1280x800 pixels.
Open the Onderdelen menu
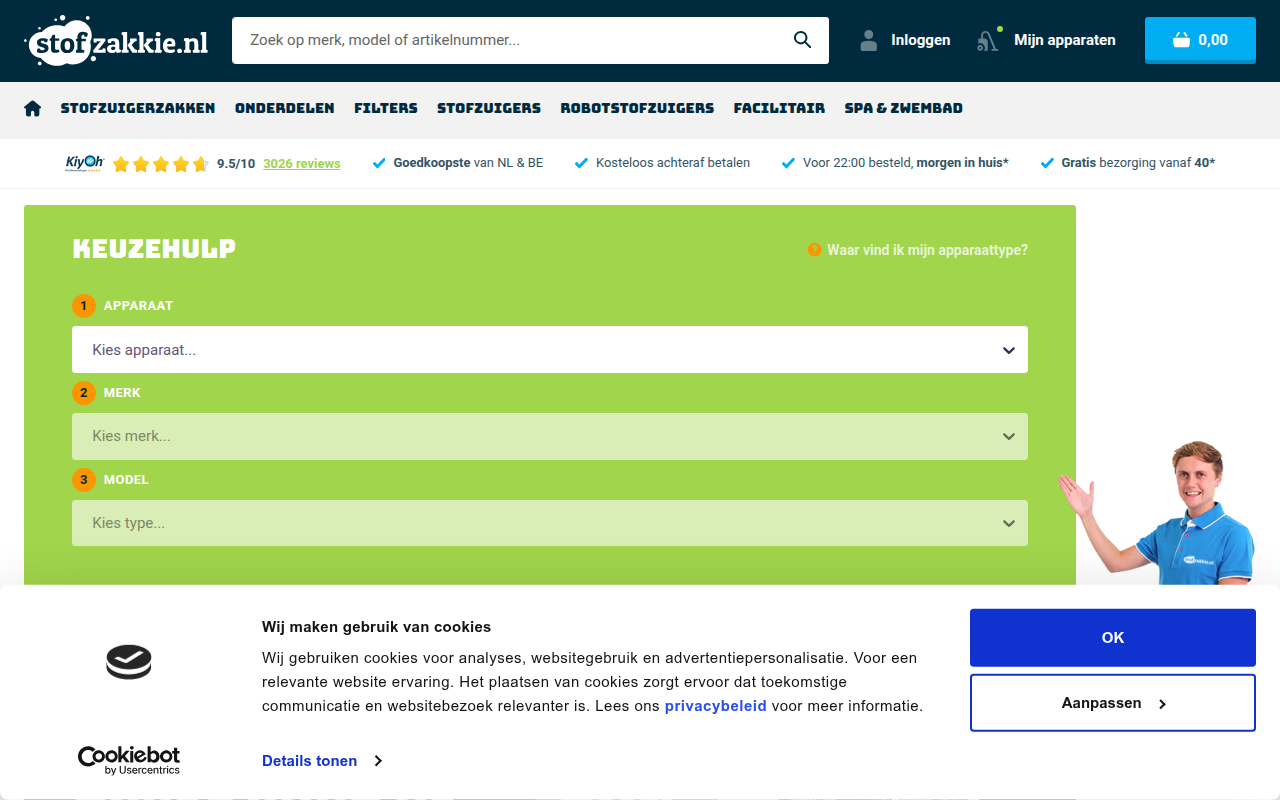coord(285,108)
